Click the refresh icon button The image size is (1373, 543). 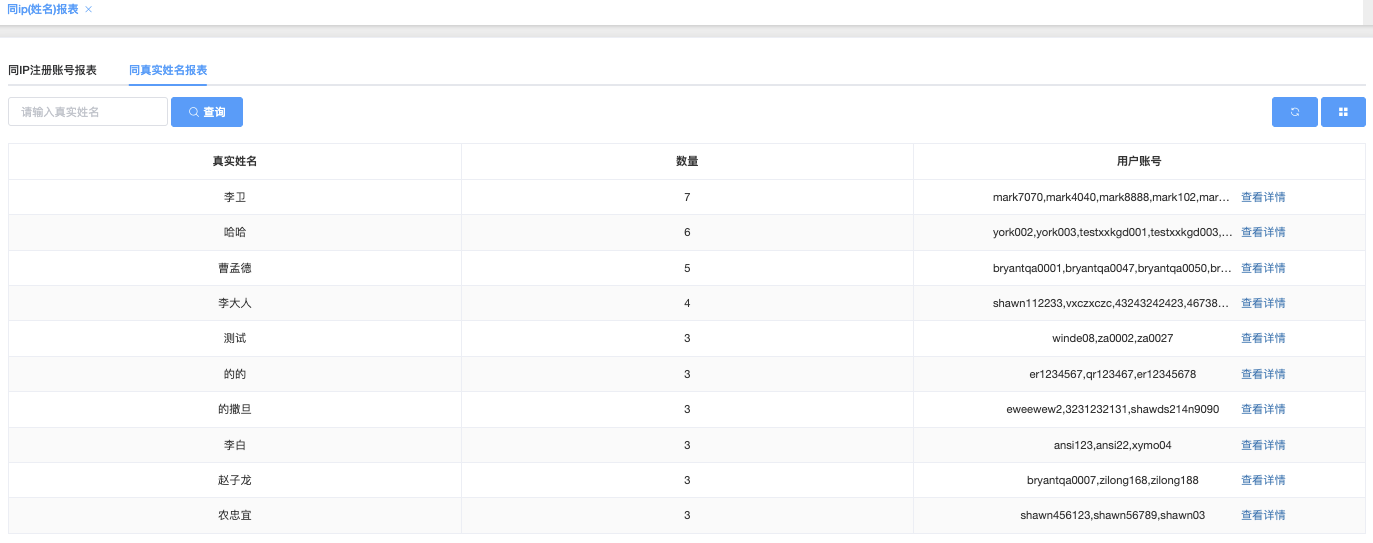(x=1294, y=112)
